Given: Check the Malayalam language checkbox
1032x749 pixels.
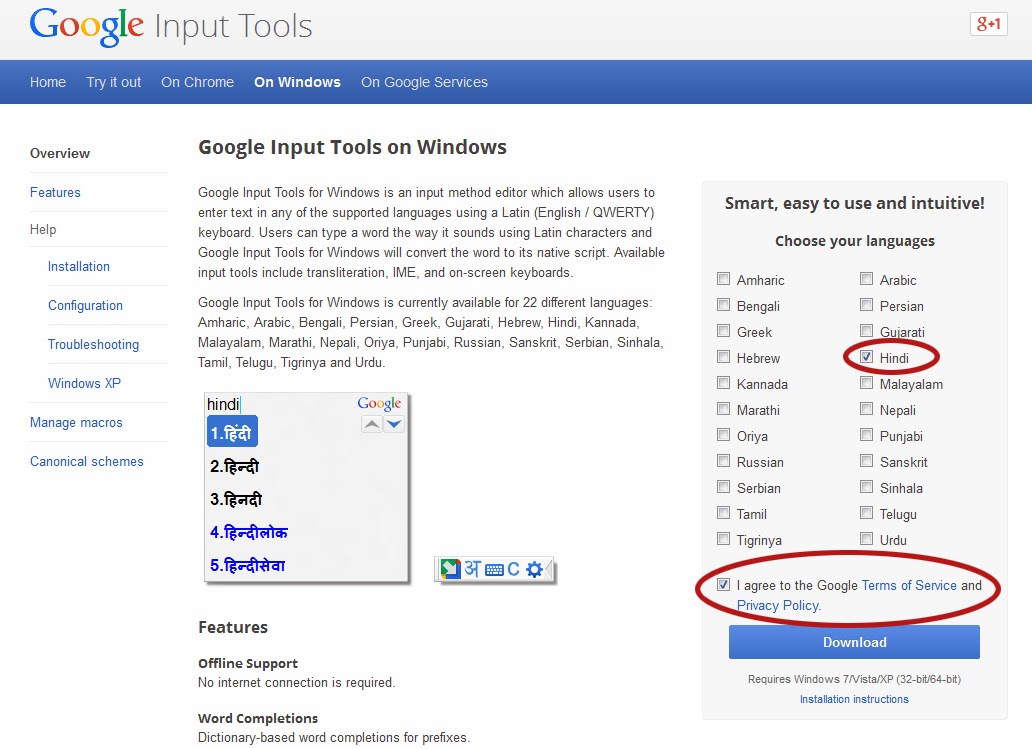Looking at the screenshot, I should (866, 383).
